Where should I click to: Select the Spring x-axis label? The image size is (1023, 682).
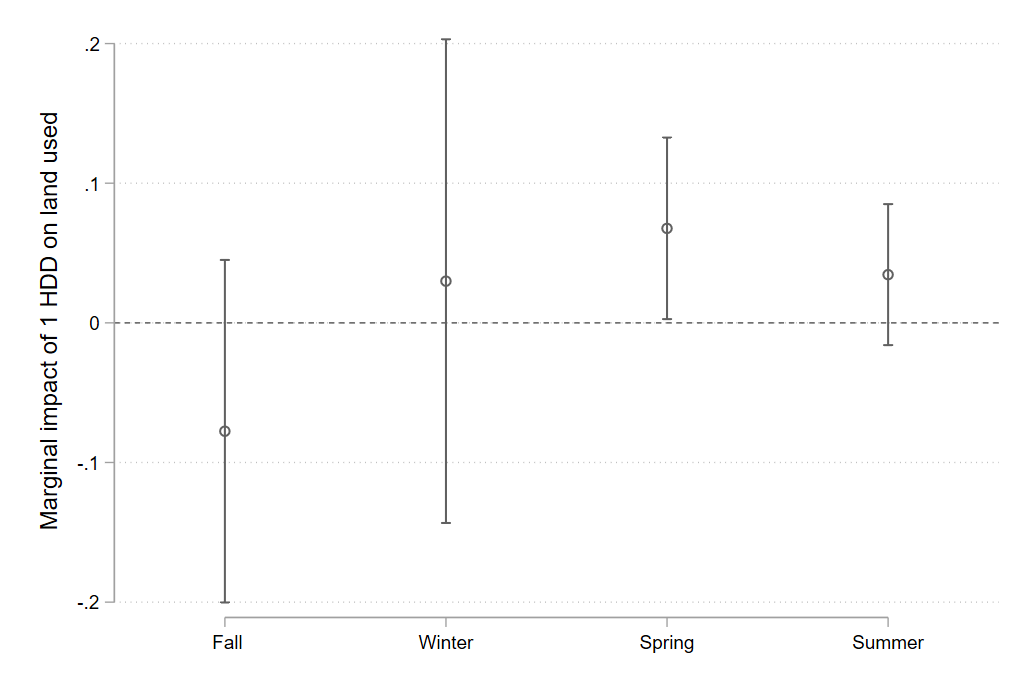click(x=667, y=643)
